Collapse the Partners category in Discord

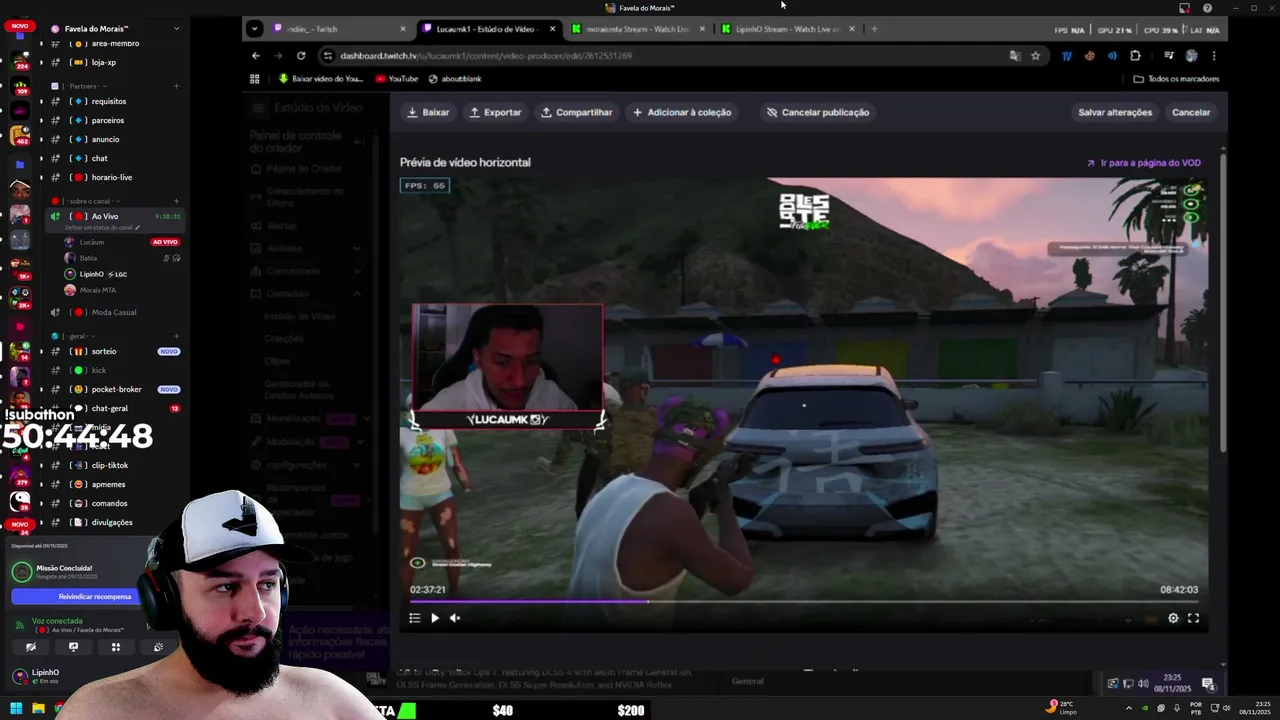tap(82, 86)
